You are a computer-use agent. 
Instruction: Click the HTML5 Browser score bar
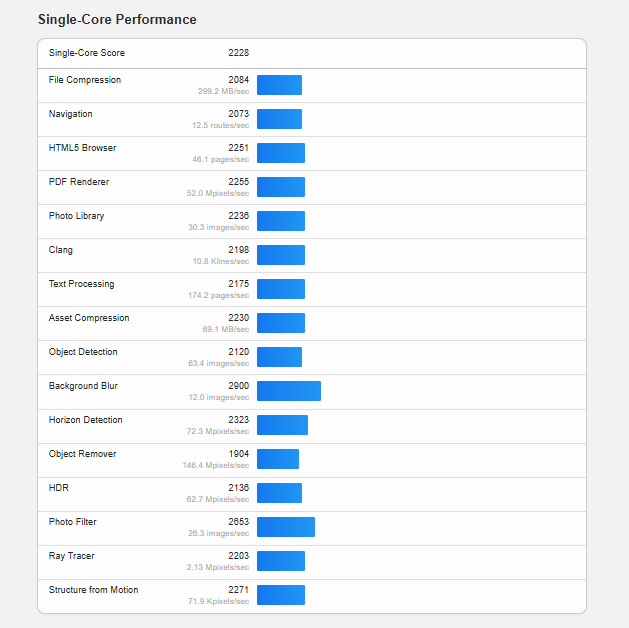tap(281, 153)
